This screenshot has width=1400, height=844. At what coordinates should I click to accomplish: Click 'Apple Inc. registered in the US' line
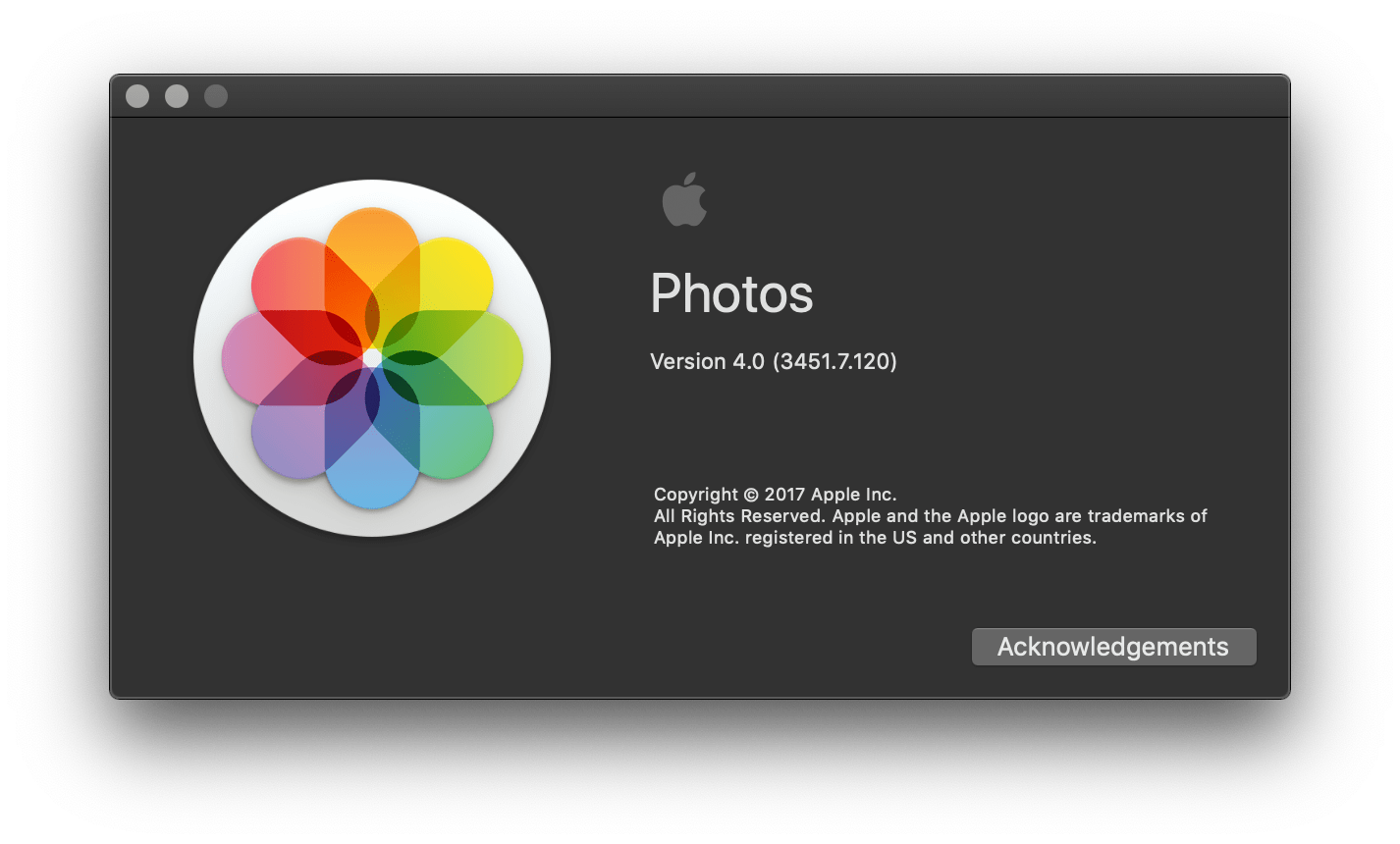876,538
